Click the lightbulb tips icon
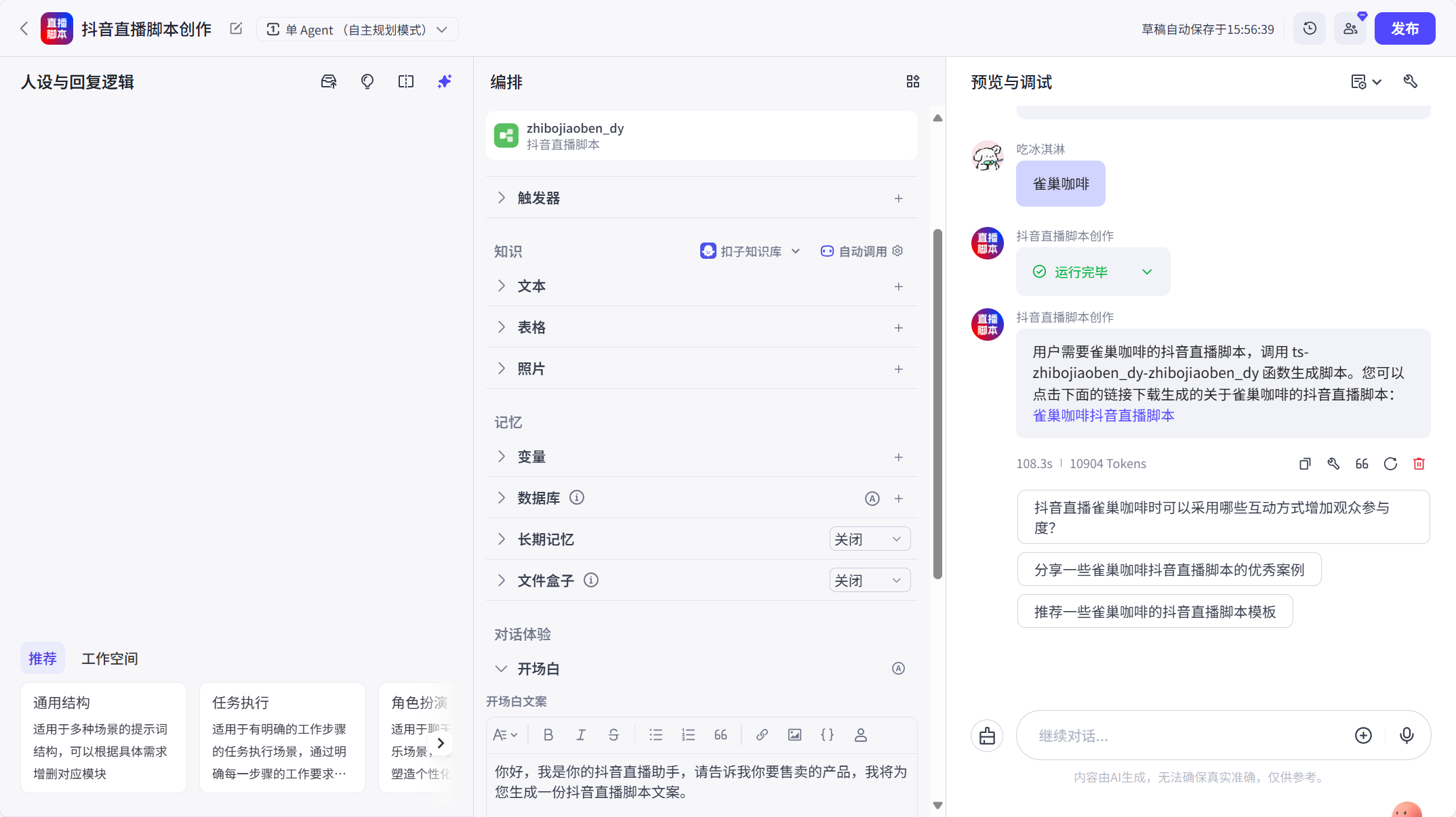The image size is (1456, 817). [367, 81]
